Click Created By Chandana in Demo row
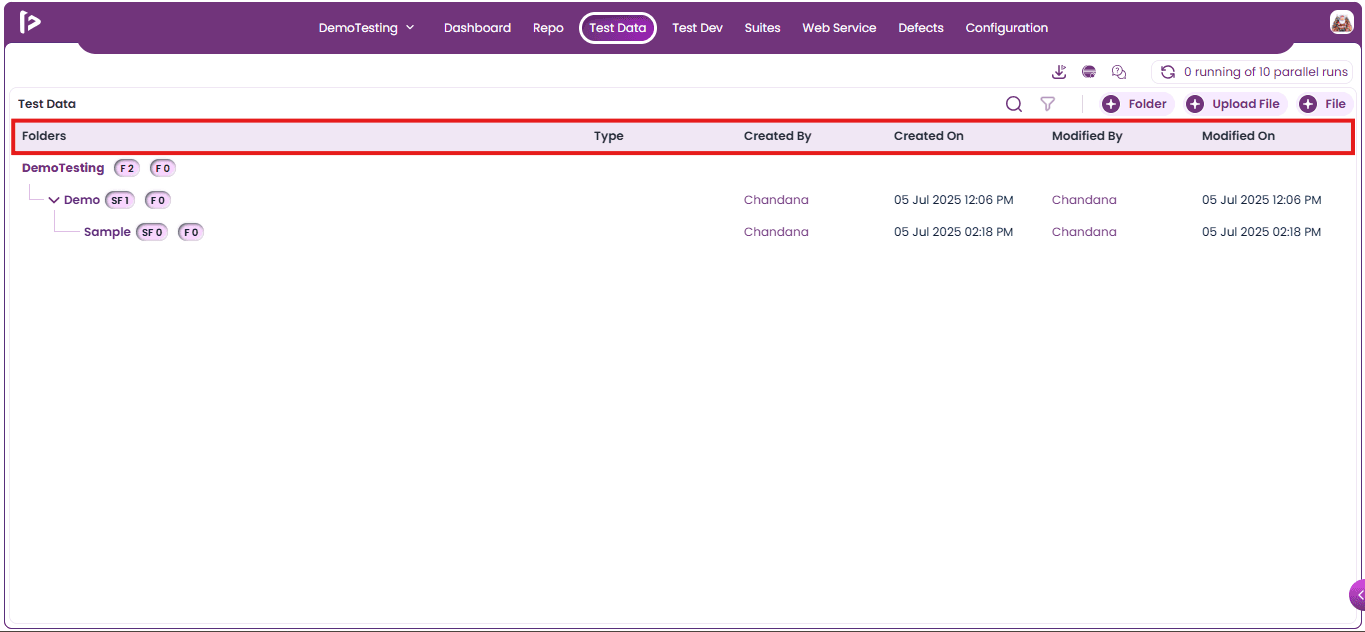 click(x=776, y=200)
